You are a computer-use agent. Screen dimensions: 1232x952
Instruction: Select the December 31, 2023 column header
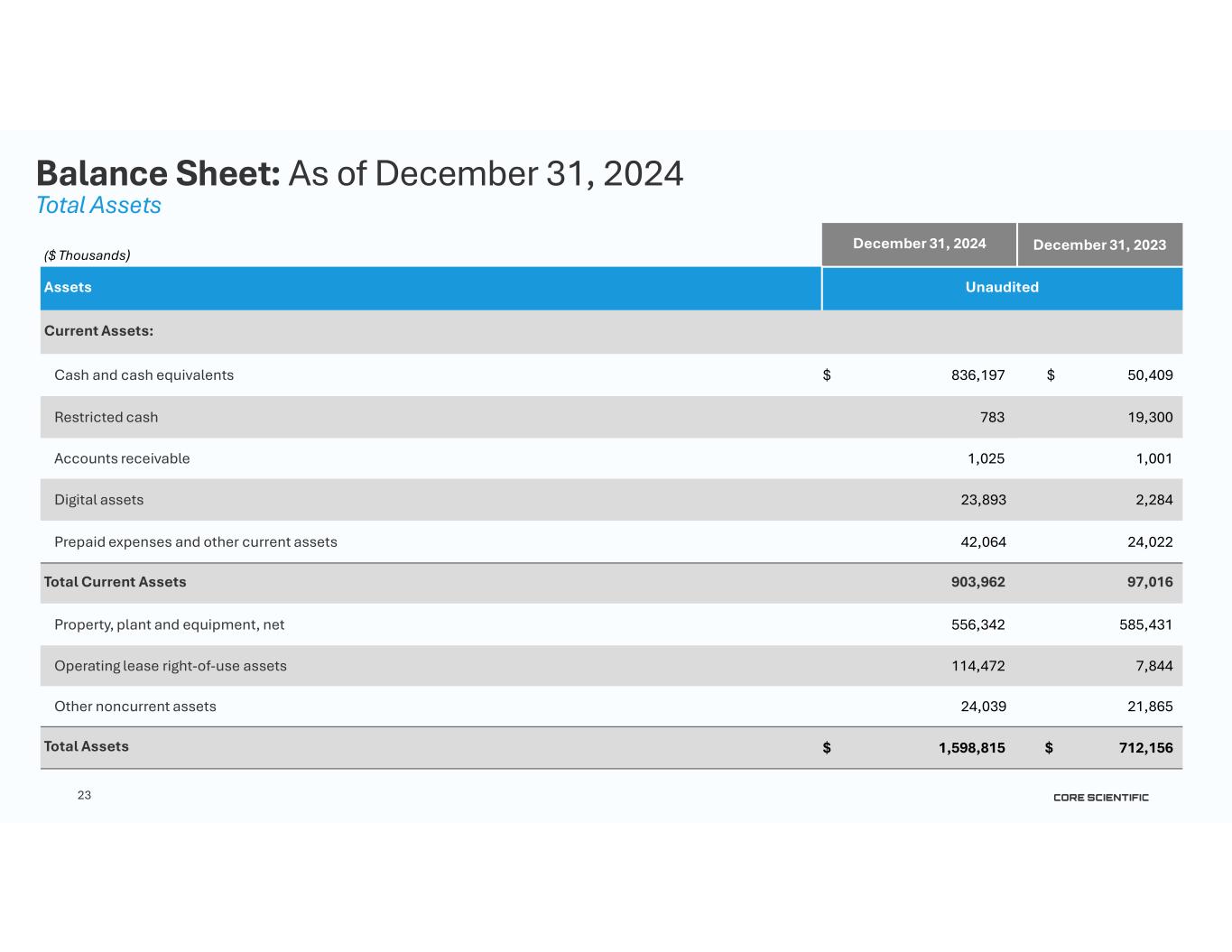pos(1099,245)
